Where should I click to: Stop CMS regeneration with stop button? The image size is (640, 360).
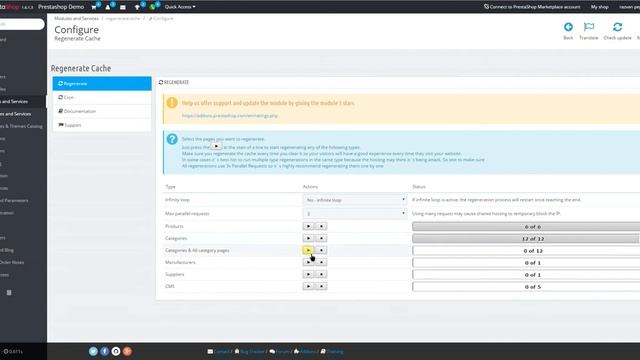[x=321, y=287]
